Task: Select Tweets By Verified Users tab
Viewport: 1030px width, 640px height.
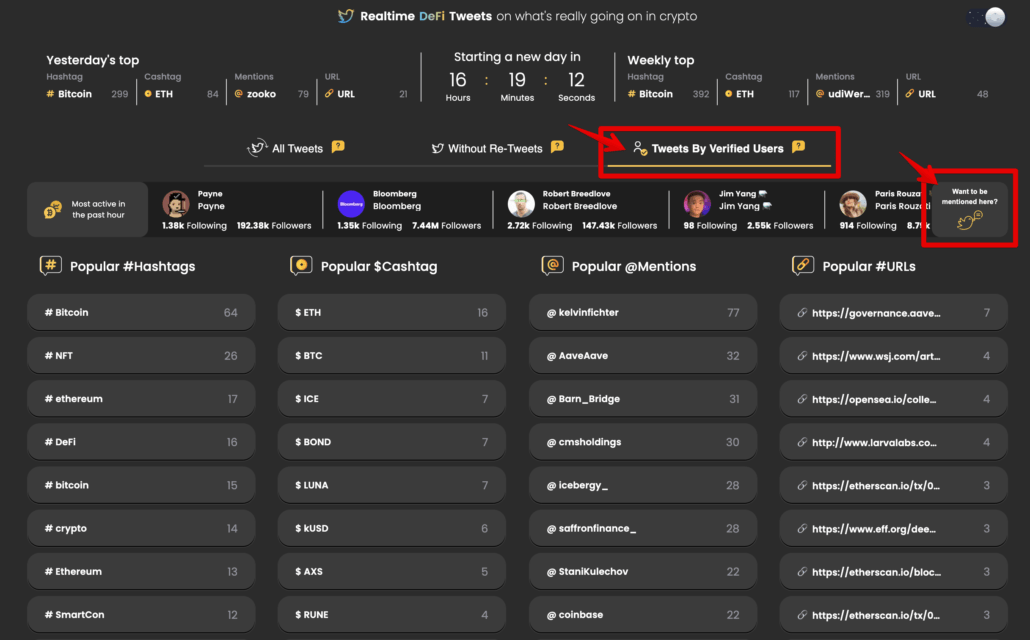Action: point(717,149)
